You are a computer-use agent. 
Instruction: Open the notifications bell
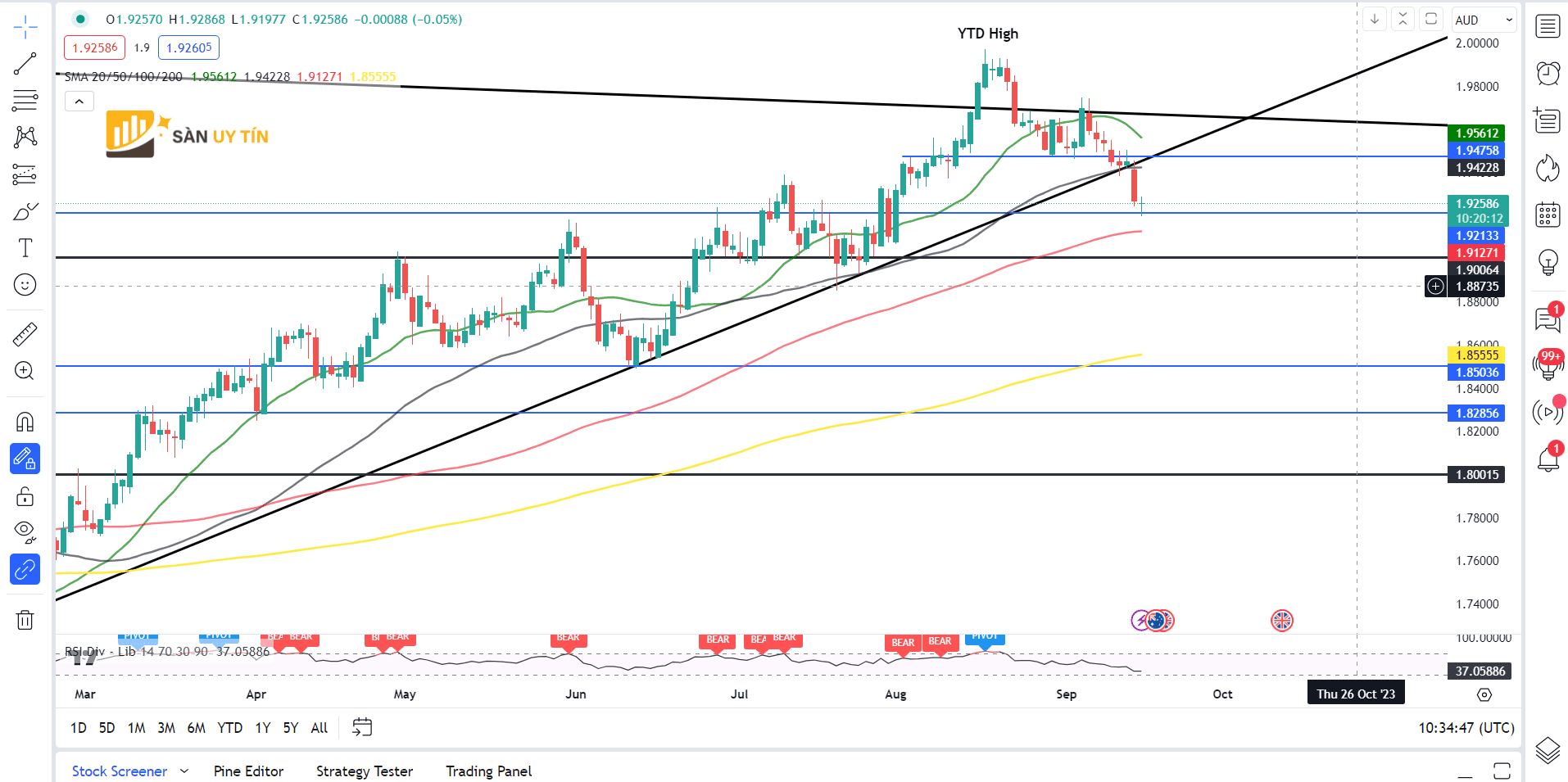[1548, 459]
